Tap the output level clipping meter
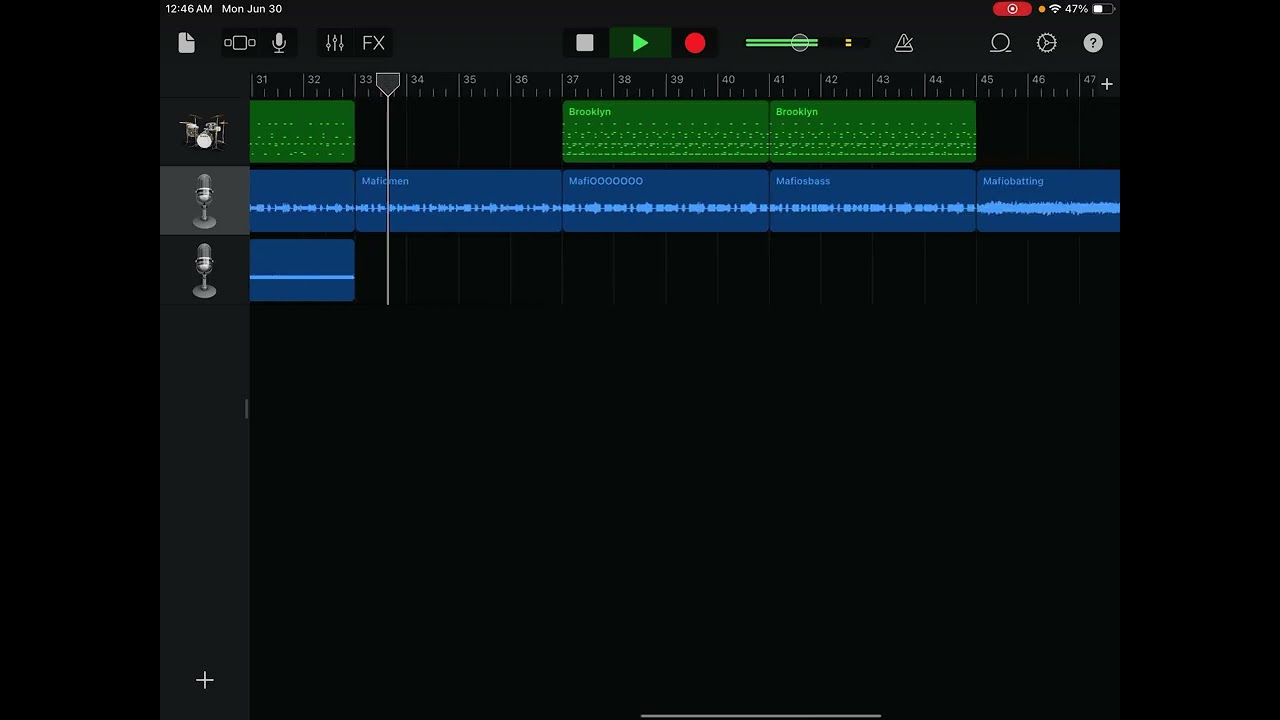The width and height of the screenshot is (1280, 720). [x=848, y=43]
